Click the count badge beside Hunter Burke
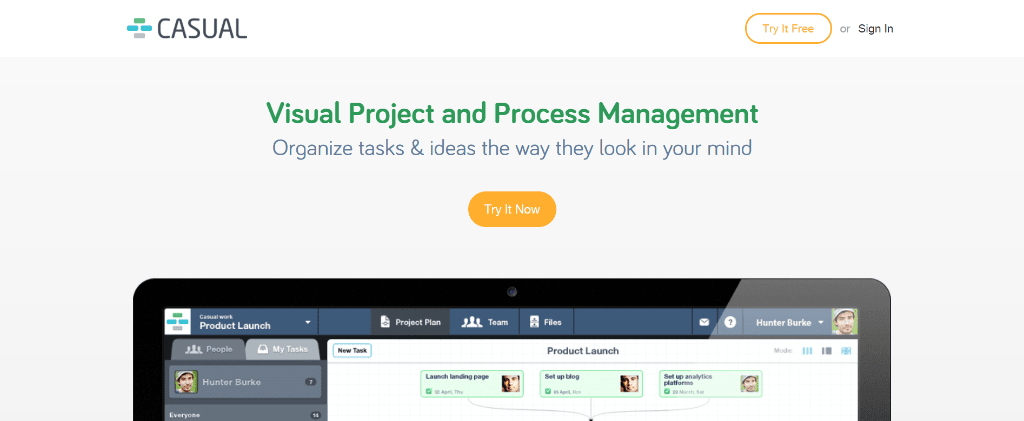 point(311,382)
